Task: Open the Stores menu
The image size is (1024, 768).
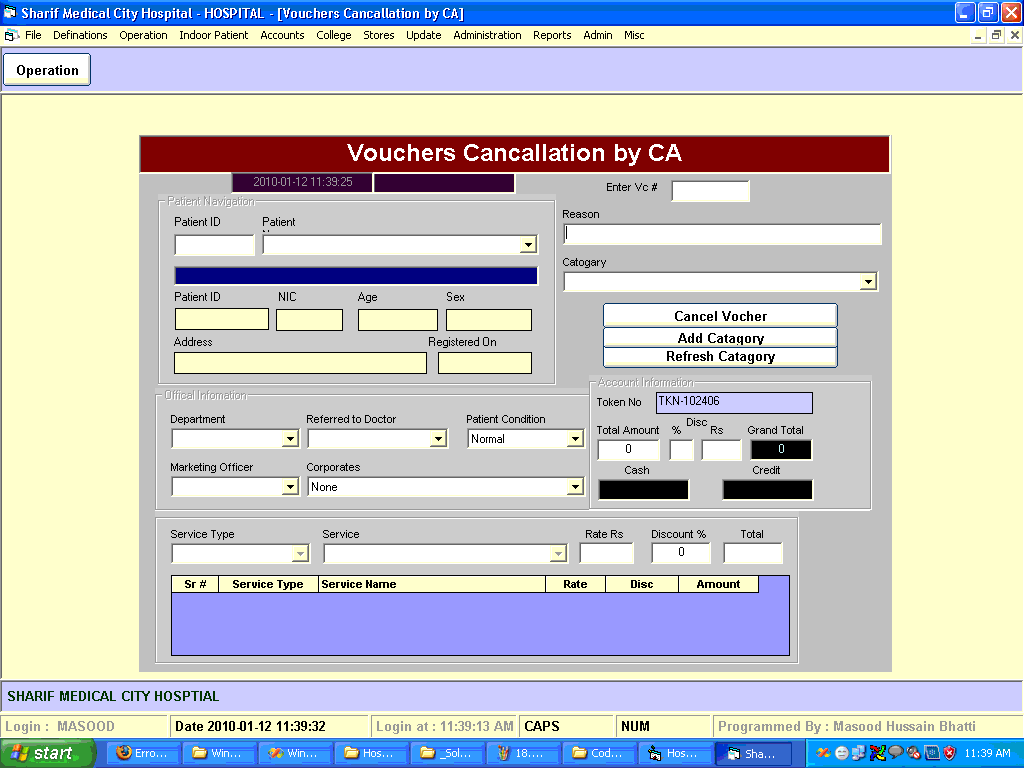Action: [x=379, y=35]
